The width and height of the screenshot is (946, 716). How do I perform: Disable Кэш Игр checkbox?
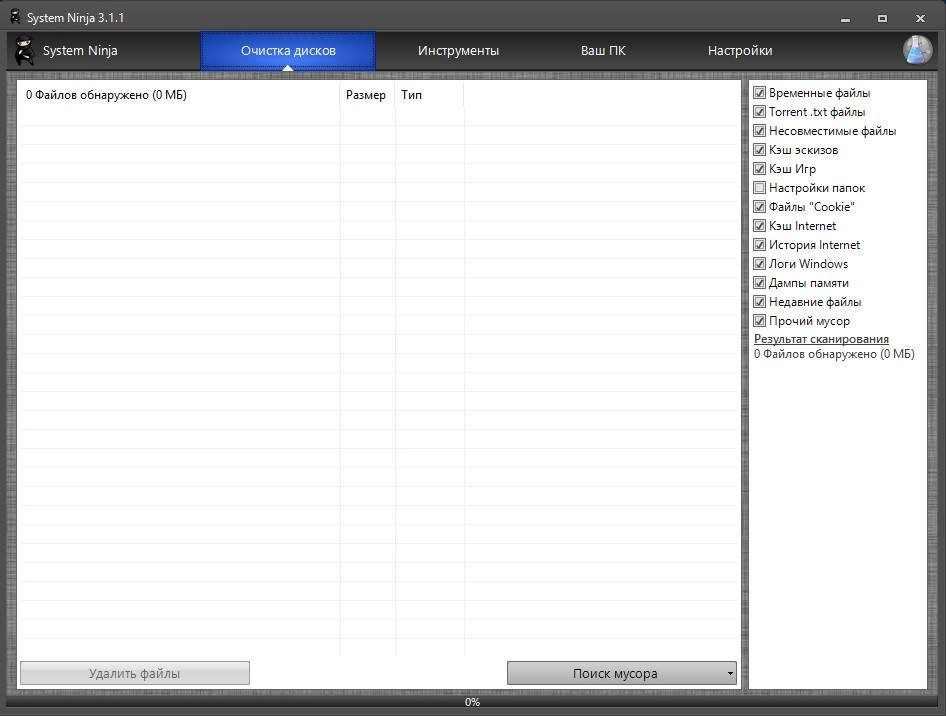point(760,169)
